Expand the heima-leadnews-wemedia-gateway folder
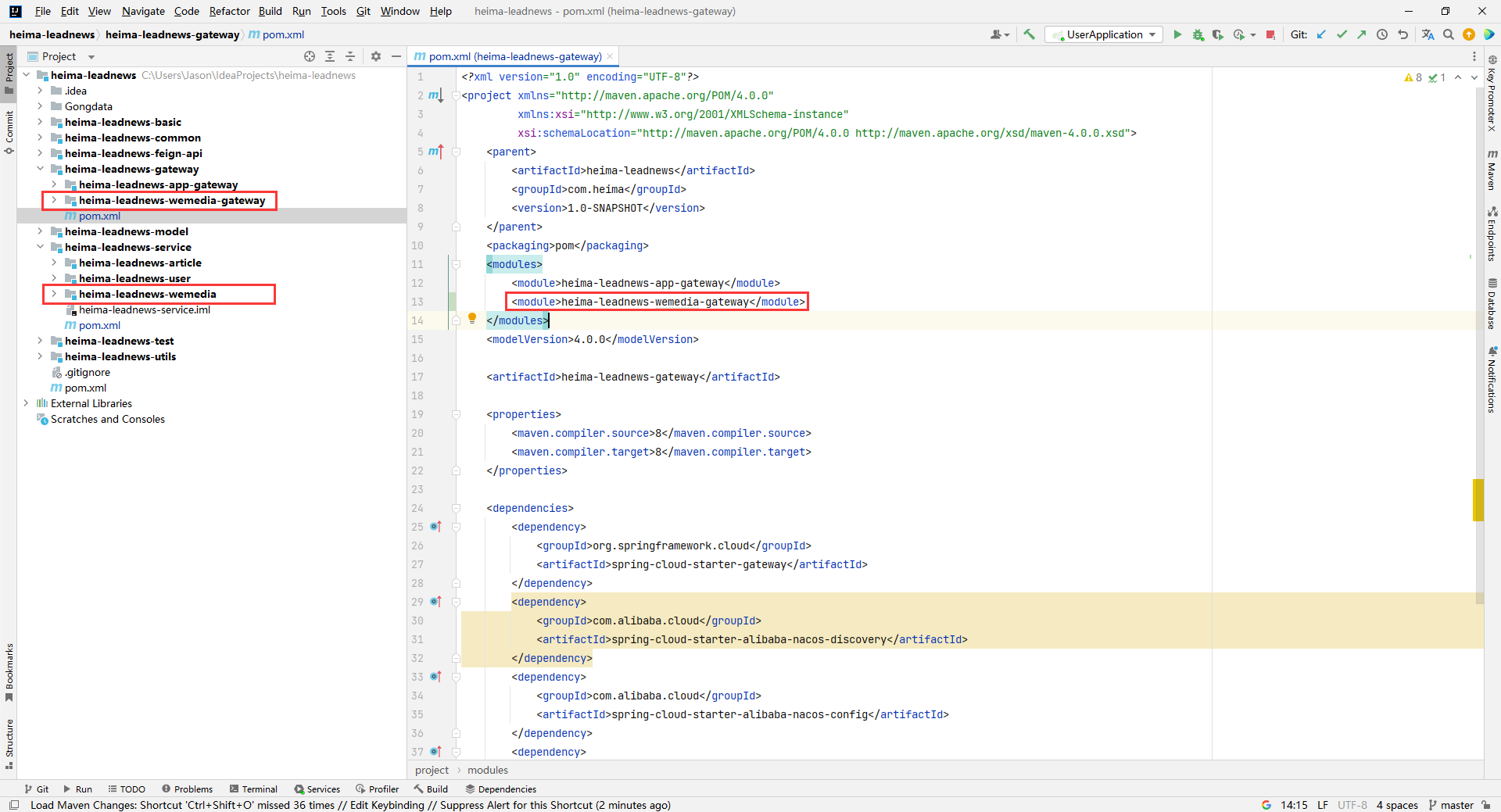The width and height of the screenshot is (1501, 812). pyautogui.click(x=54, y=200)
